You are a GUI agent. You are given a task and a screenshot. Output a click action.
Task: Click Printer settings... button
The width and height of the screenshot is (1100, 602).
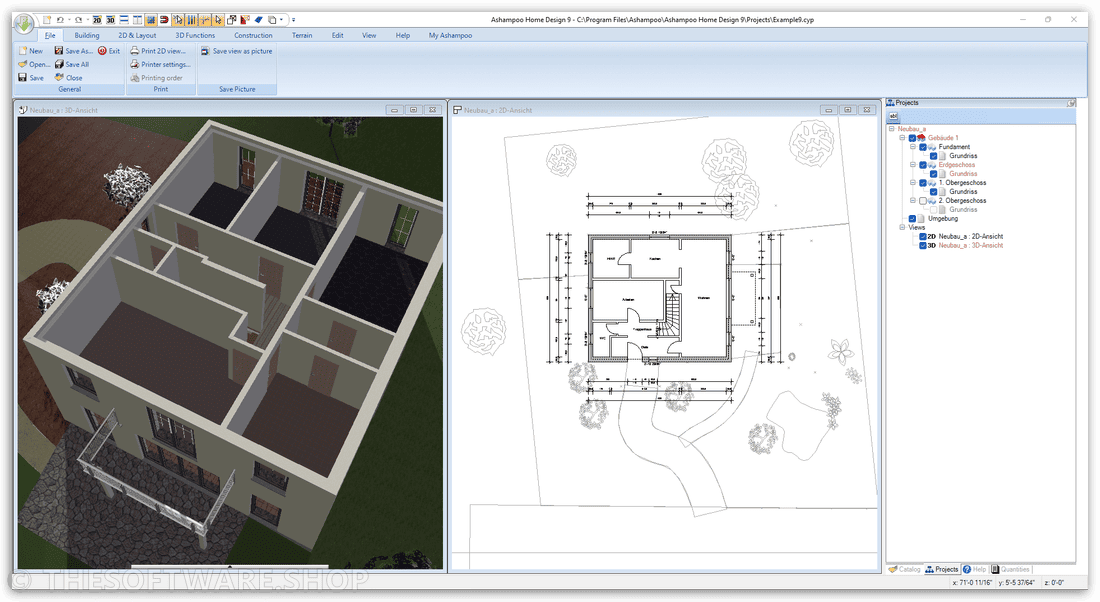pyautogui.click(x=161, y=65)
